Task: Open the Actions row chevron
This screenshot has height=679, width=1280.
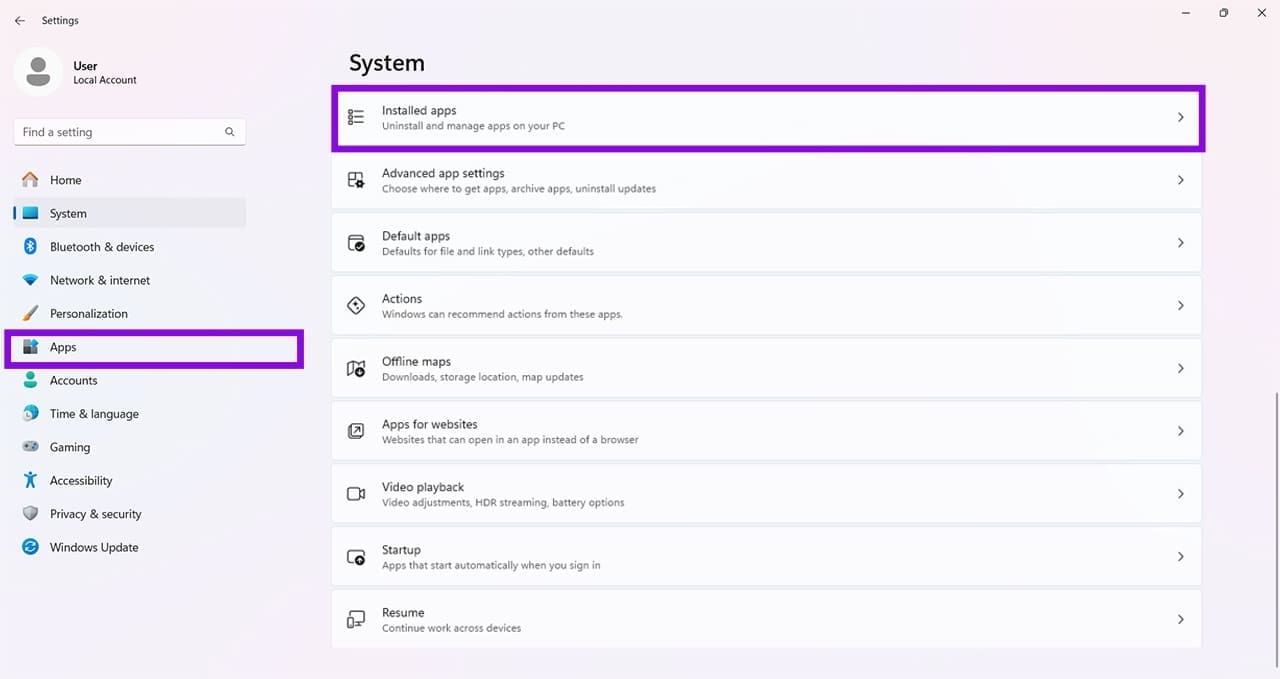Action: pos(1181,306)
